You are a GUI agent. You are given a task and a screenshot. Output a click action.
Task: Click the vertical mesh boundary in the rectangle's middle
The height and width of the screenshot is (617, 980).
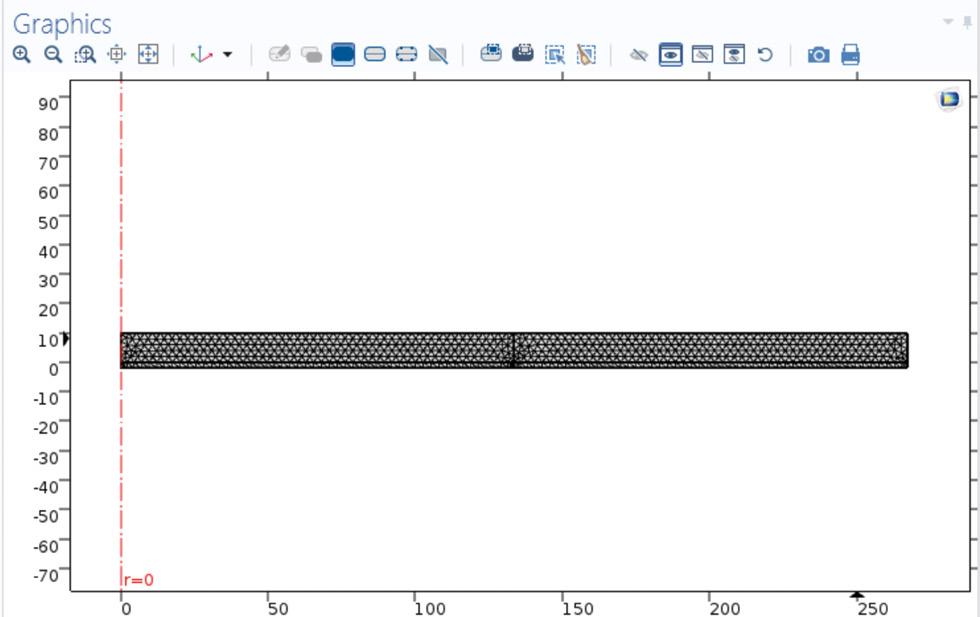[x=513, y=350]
